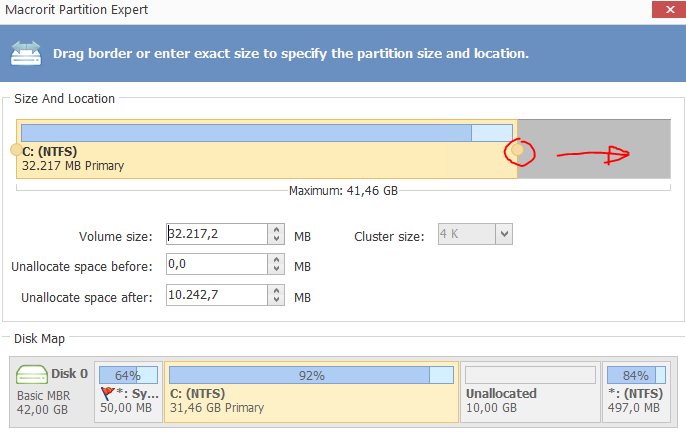The image size is (686, 445).
Task: Decrease Unallocate space after value
Action: coord(276,300)
